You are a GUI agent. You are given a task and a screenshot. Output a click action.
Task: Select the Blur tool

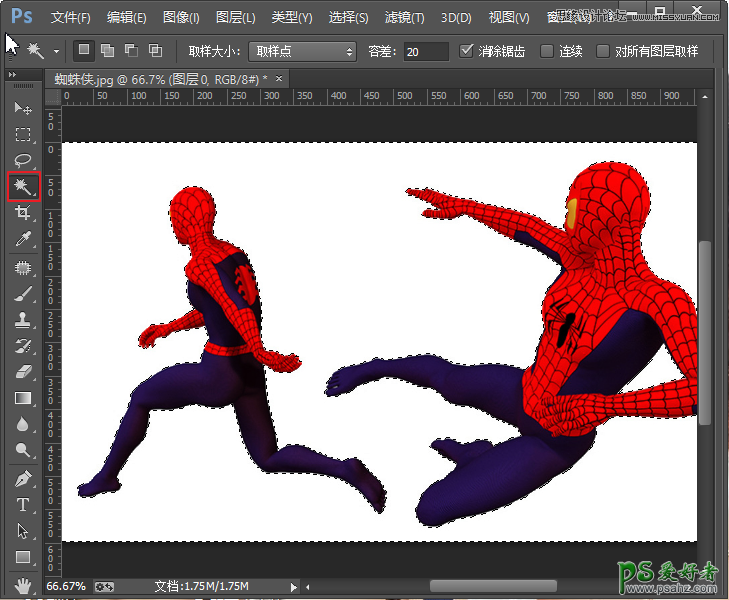[23, 424]
